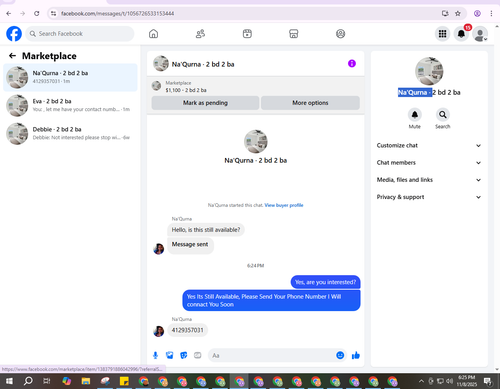Open the Na'Qurna - 2 bd 2 ba conversation in list
Image resolution: width=500 pixels, height=389 pixels.
(70, 77)
